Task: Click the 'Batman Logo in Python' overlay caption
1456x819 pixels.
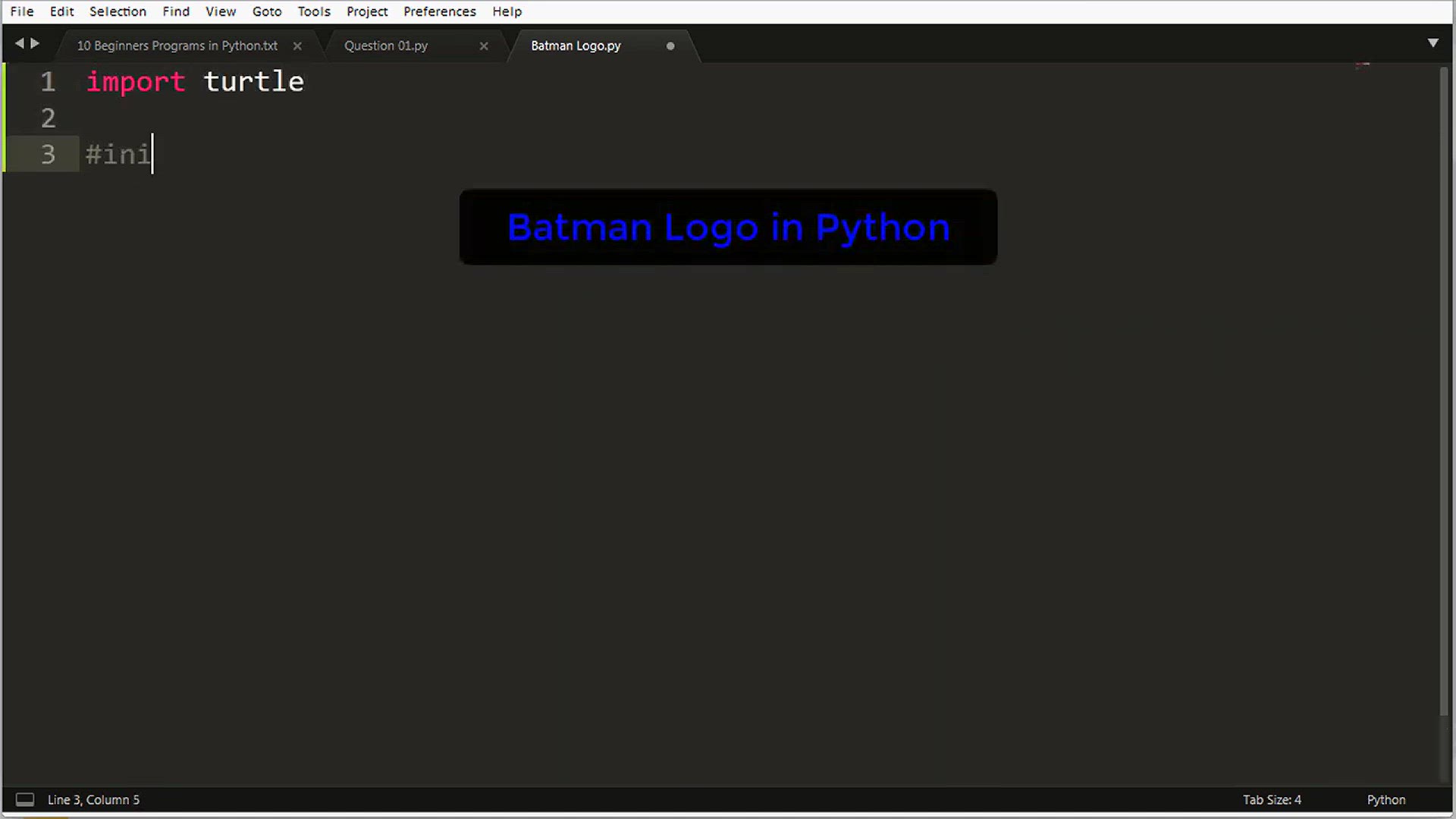Action: 728,227
